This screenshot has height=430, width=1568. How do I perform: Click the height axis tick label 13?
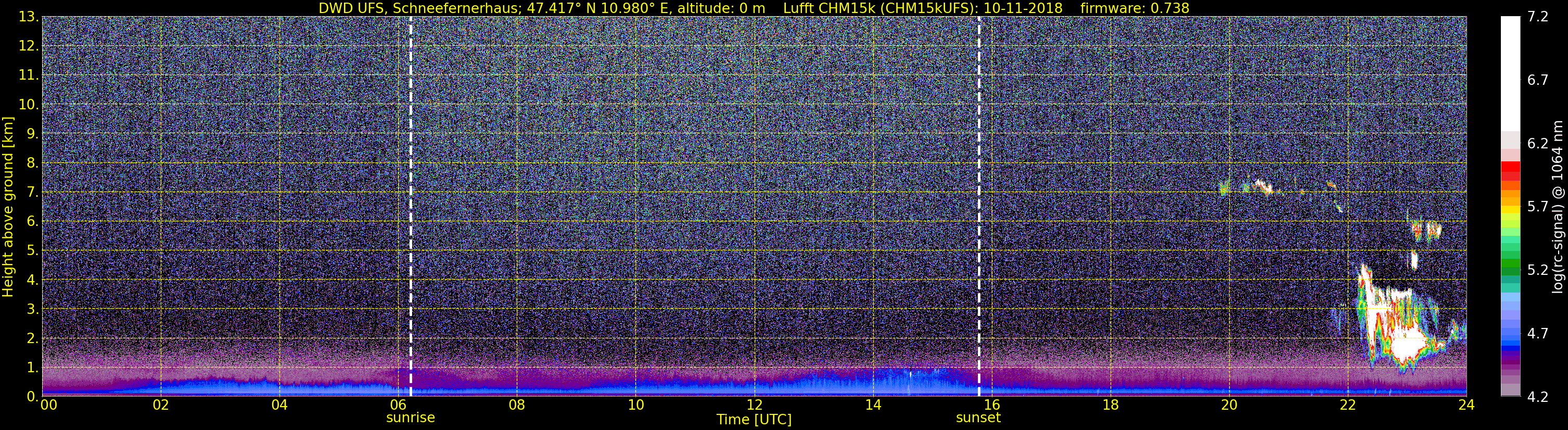(29, 17)
